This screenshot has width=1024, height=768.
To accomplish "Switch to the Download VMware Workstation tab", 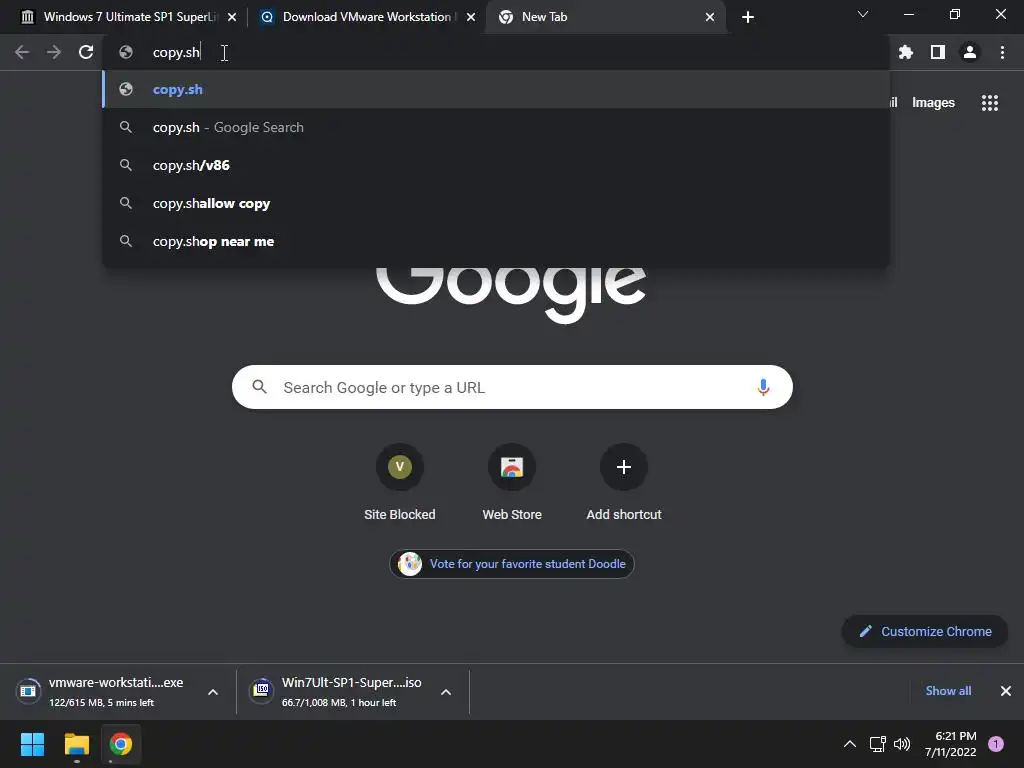I will pyautogui.click(x=366, y=17).
